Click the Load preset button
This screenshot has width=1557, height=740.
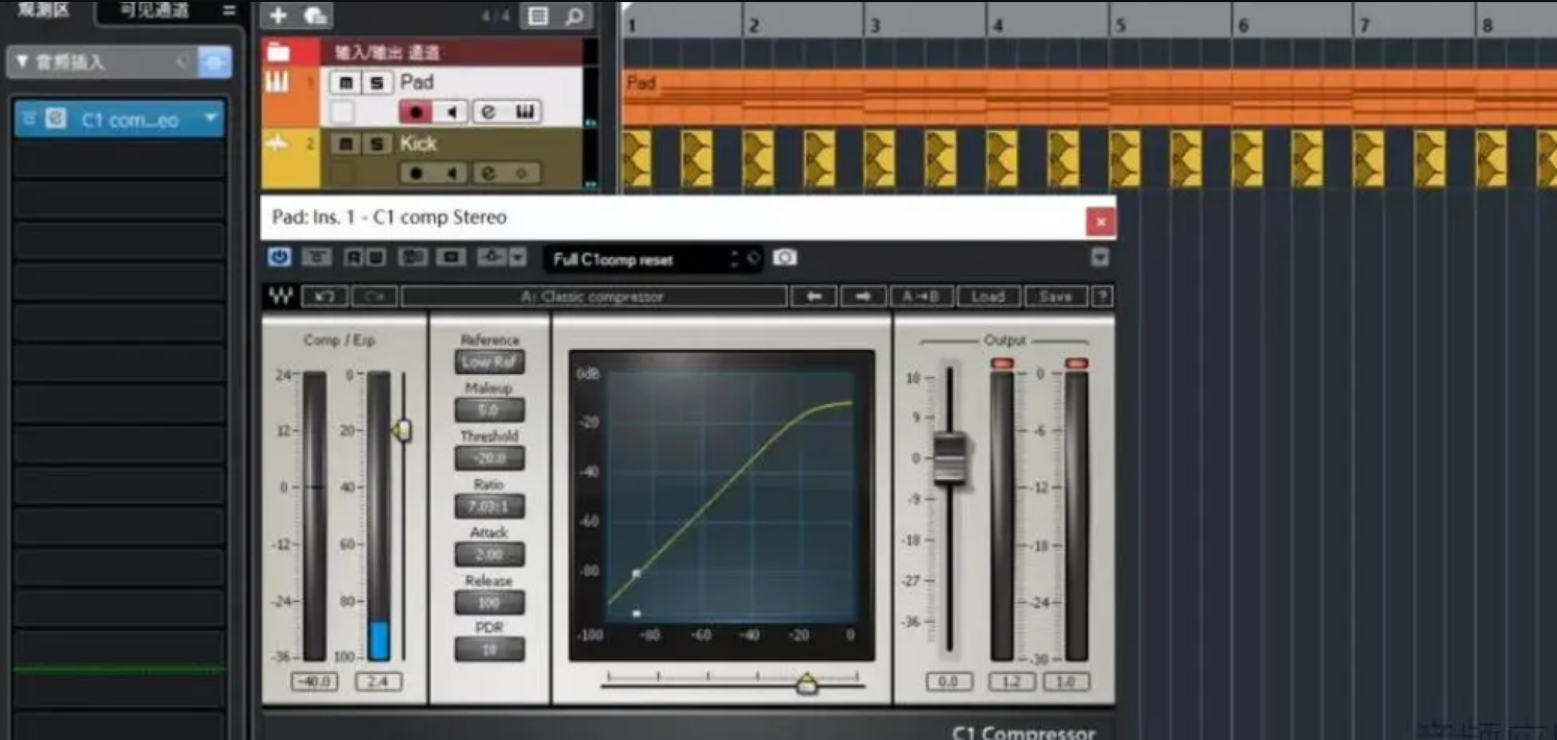(988, 296)
